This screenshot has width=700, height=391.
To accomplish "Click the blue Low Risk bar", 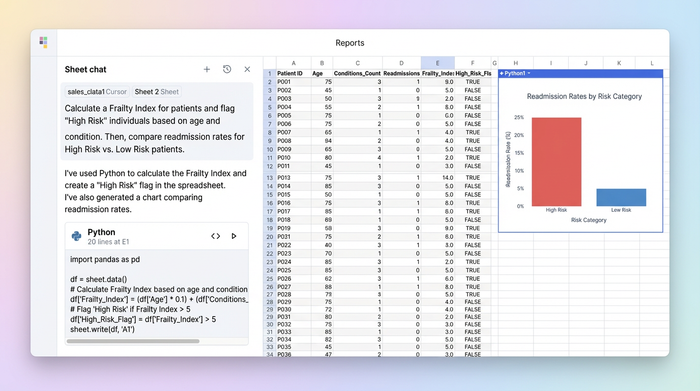I will (621, 197).
